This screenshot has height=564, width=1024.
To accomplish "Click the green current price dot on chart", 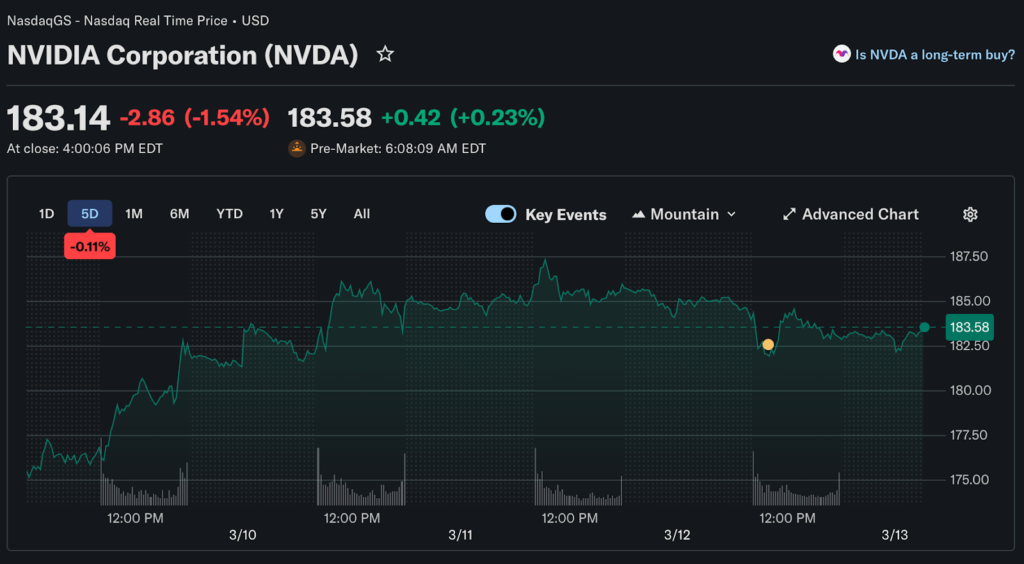I will pos(924,327).
